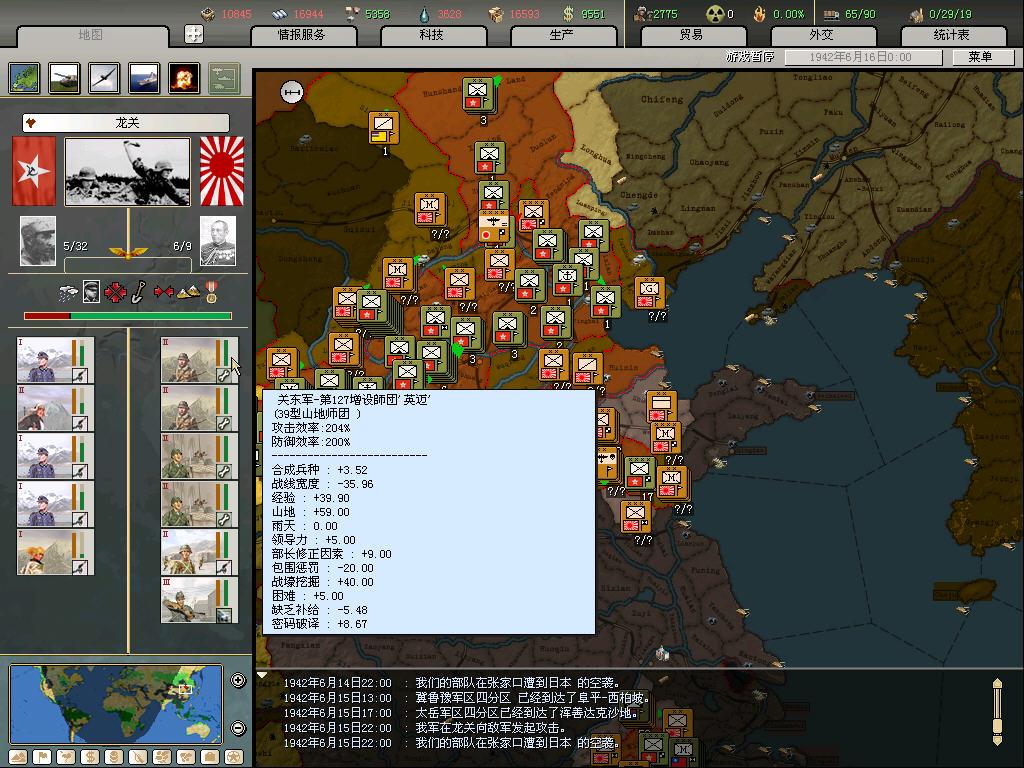Toggle terrain map mode below minimap

pyautogui.click(x=19, y=756)
